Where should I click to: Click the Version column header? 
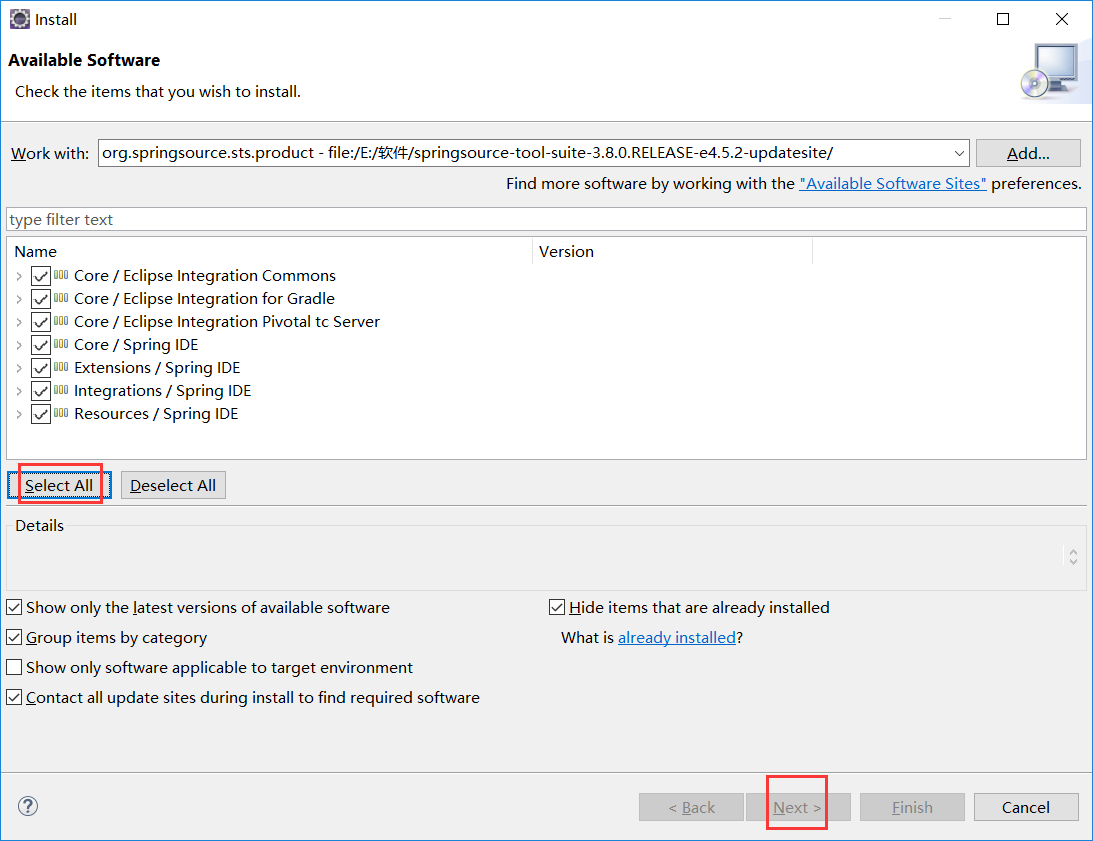tap(673, 252)
